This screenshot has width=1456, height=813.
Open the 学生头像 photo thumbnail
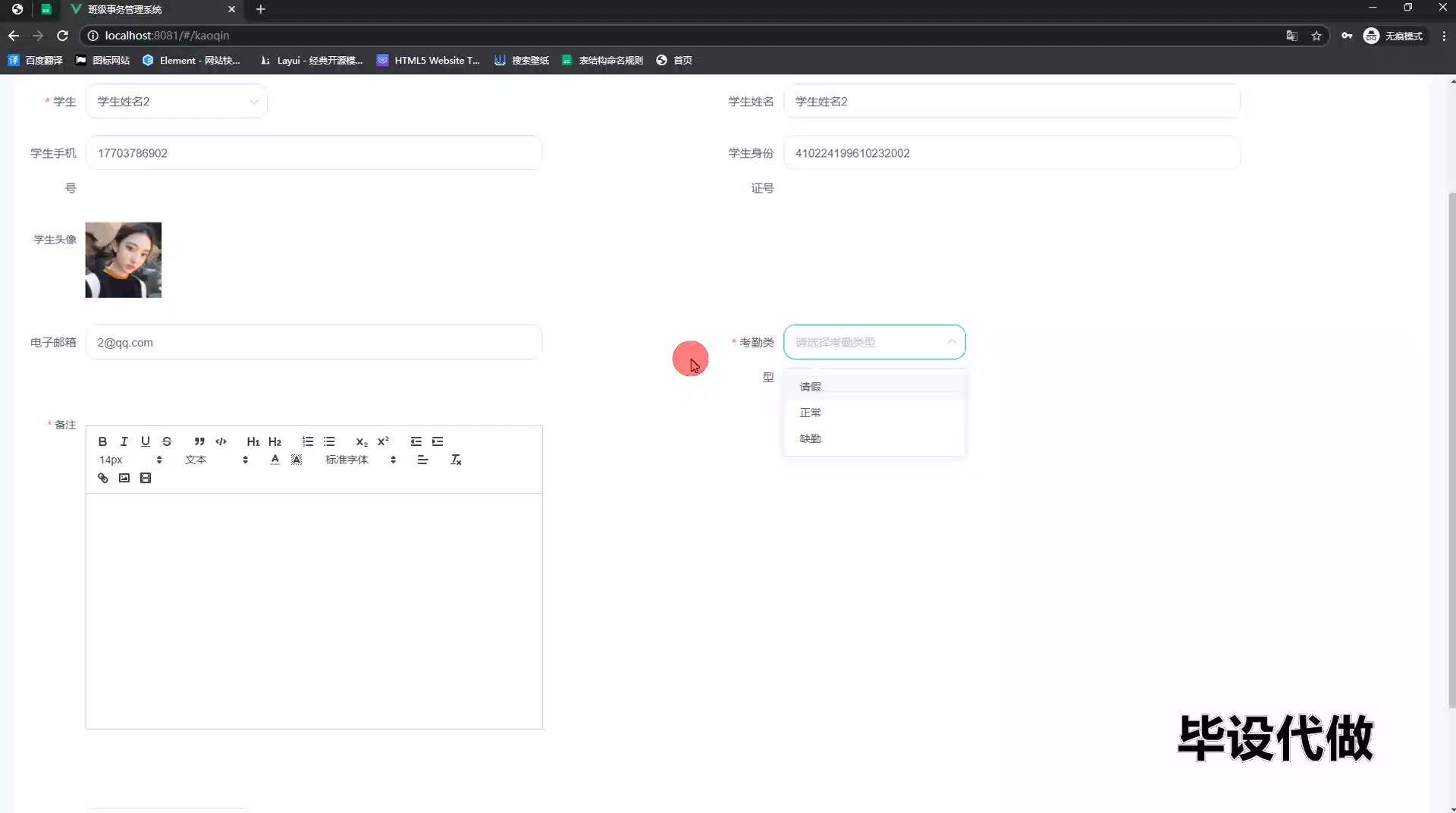[123, 260]
